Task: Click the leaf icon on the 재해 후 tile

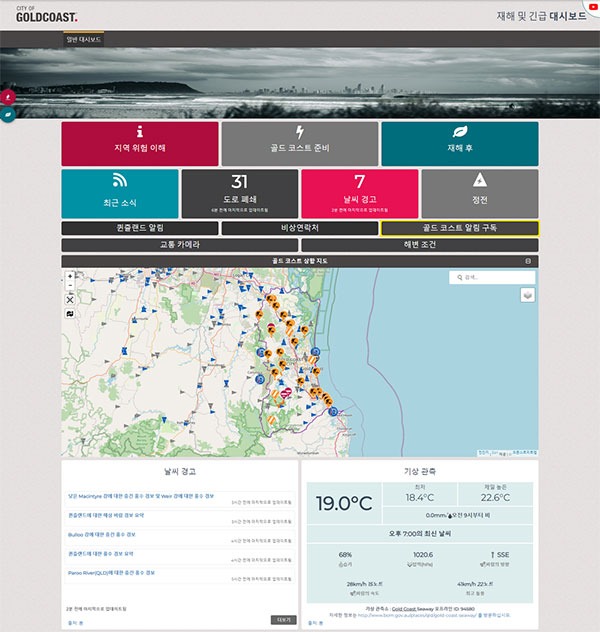Action: pyautogui.click(x=460, y=131)
